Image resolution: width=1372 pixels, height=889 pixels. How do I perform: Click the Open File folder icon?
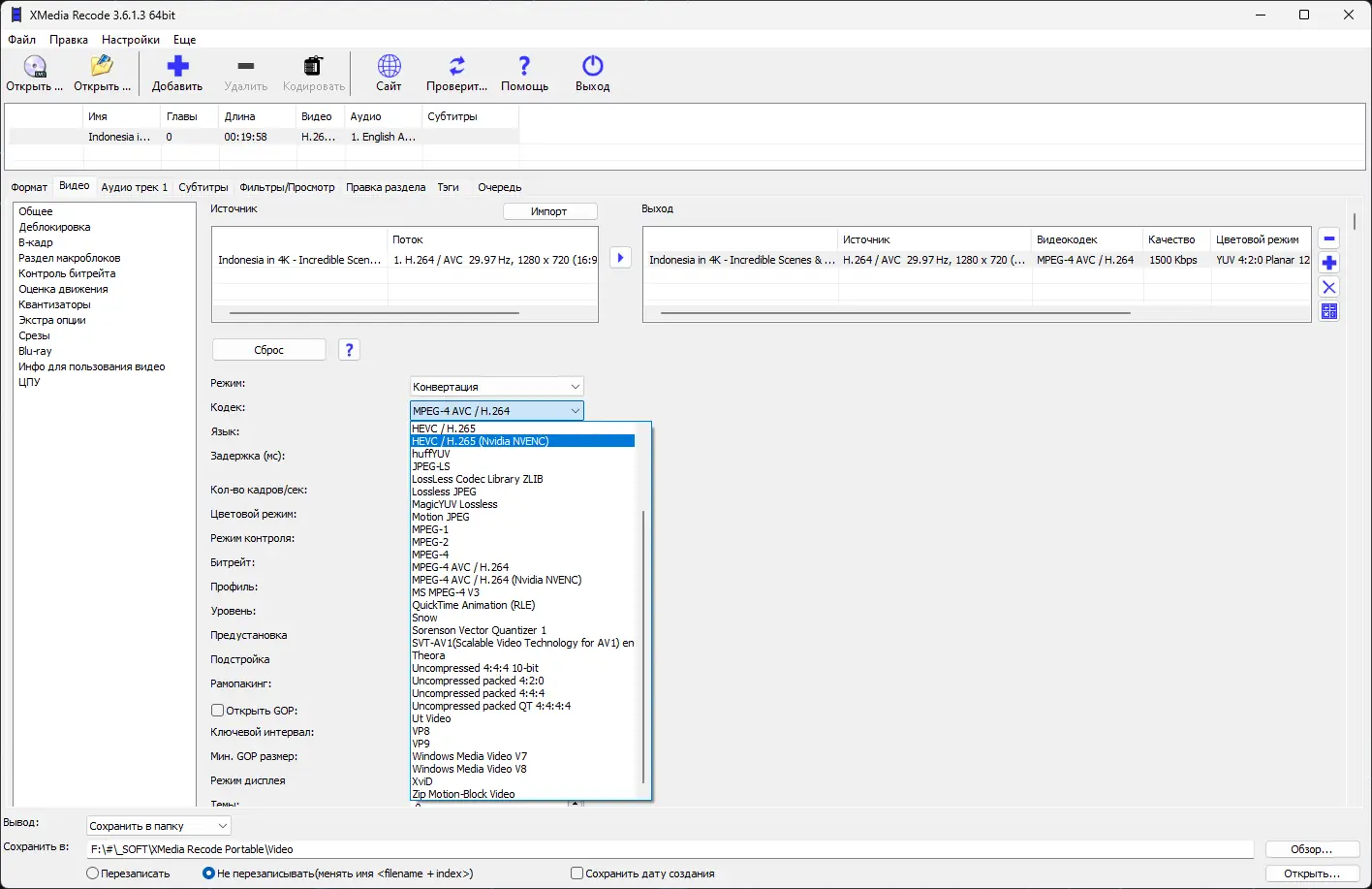102,67
